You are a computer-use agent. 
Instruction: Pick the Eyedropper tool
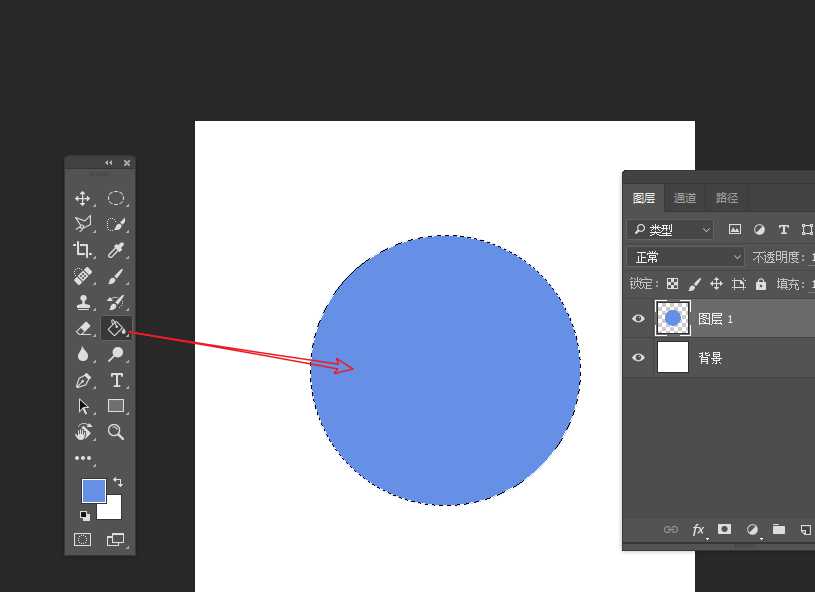[x=116, y=250]
